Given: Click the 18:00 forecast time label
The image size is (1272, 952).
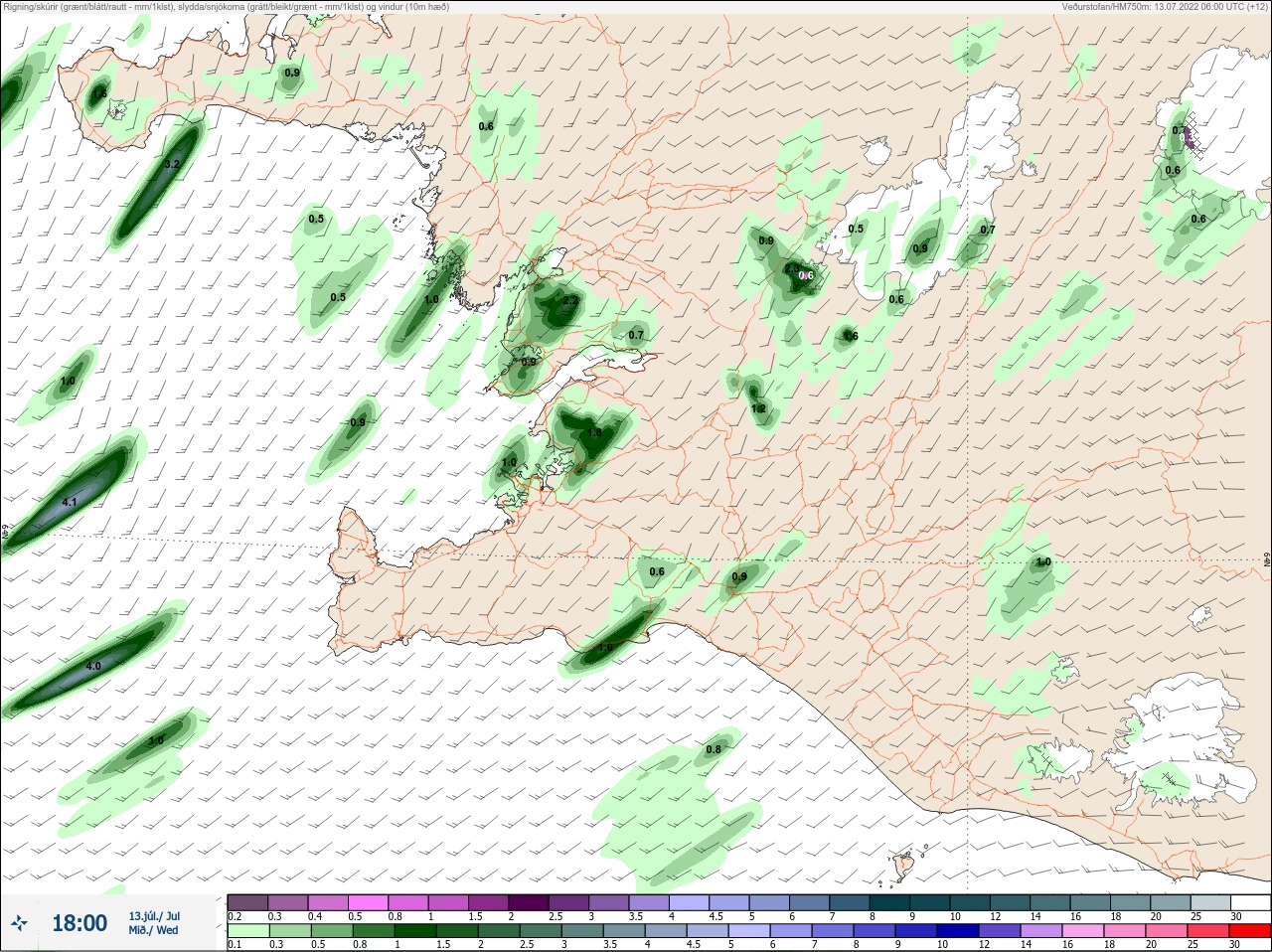Looking at the screenshot, I should [x=79, y=923].
